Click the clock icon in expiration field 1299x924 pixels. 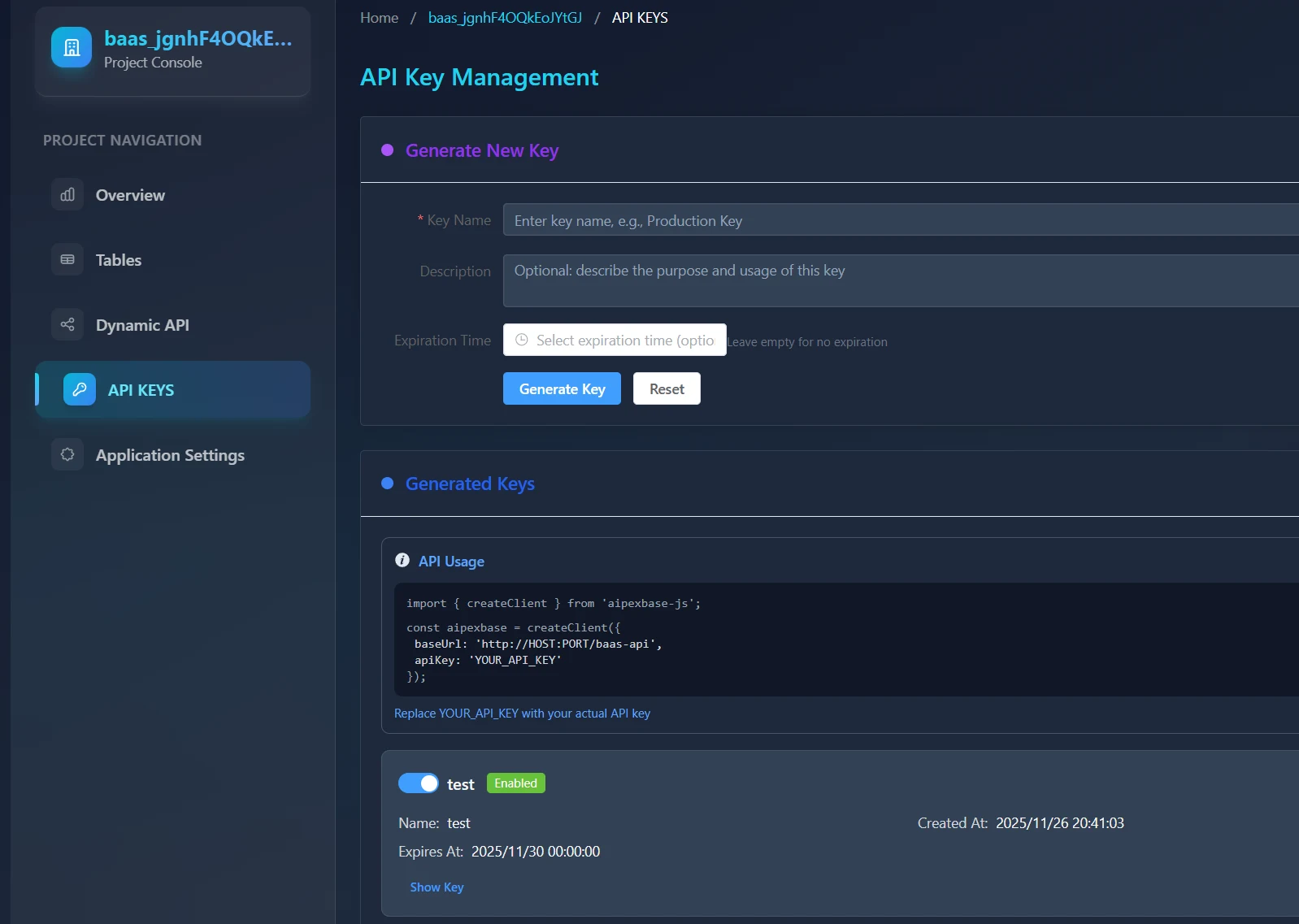point(522,341)
